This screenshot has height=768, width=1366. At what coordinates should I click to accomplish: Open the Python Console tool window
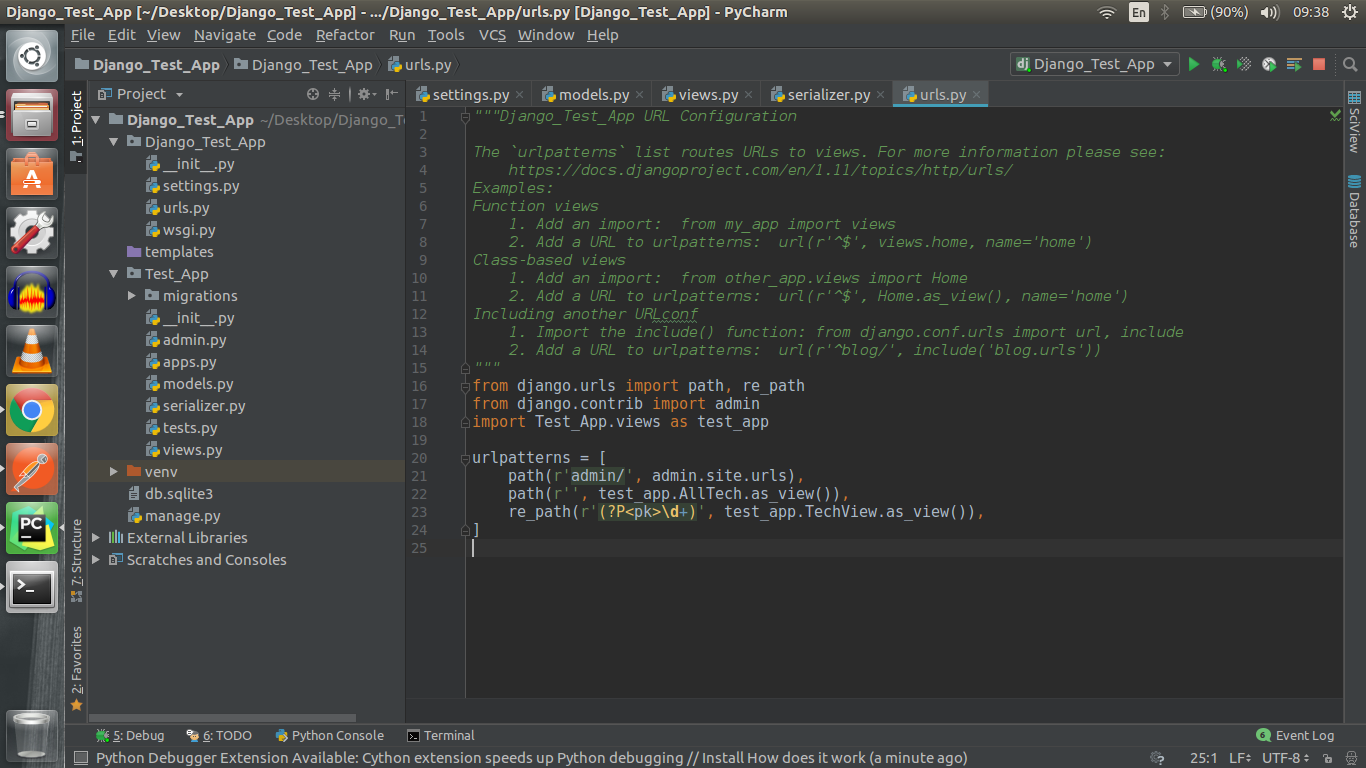tap(329, 736)
